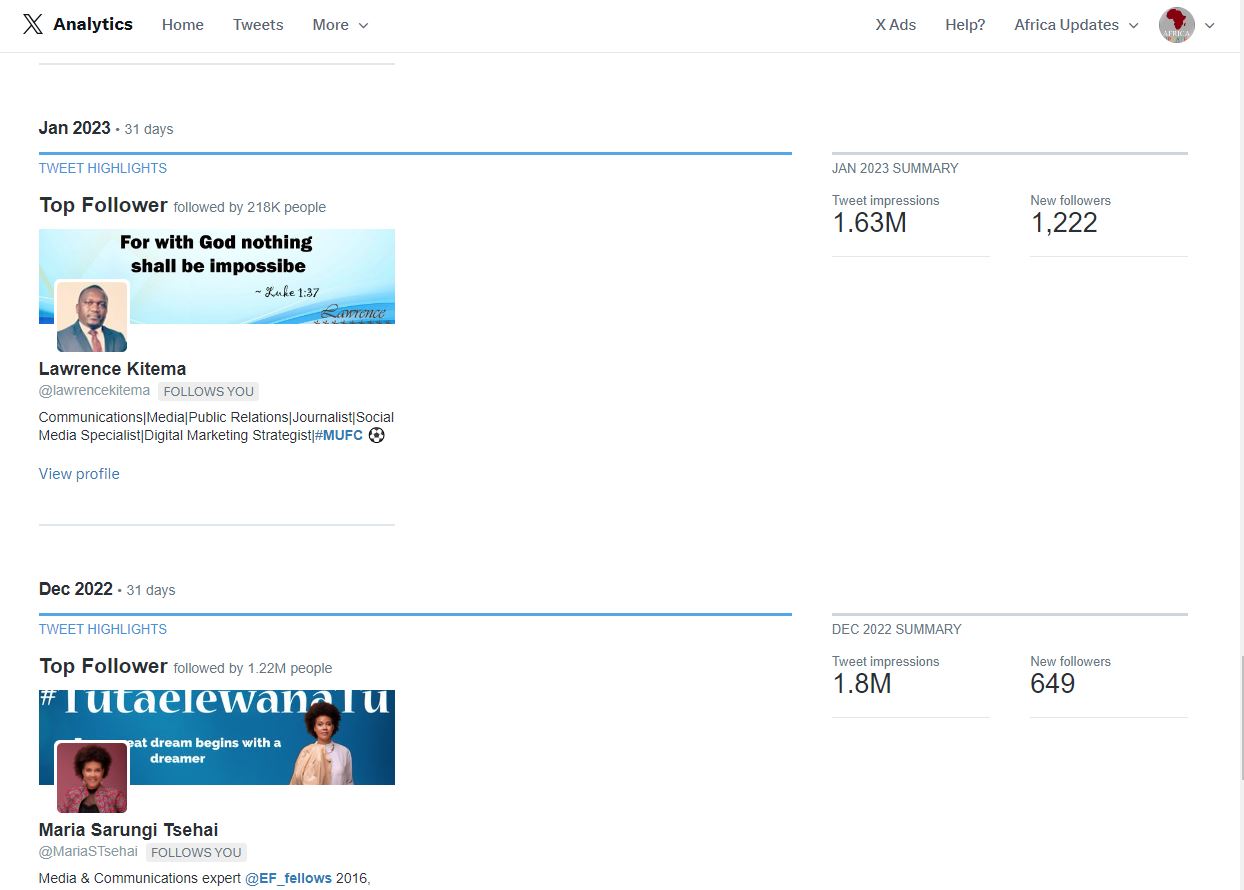Open X Ads link
Viewport: 1244px width, 890px height.
tap(896, 25)
